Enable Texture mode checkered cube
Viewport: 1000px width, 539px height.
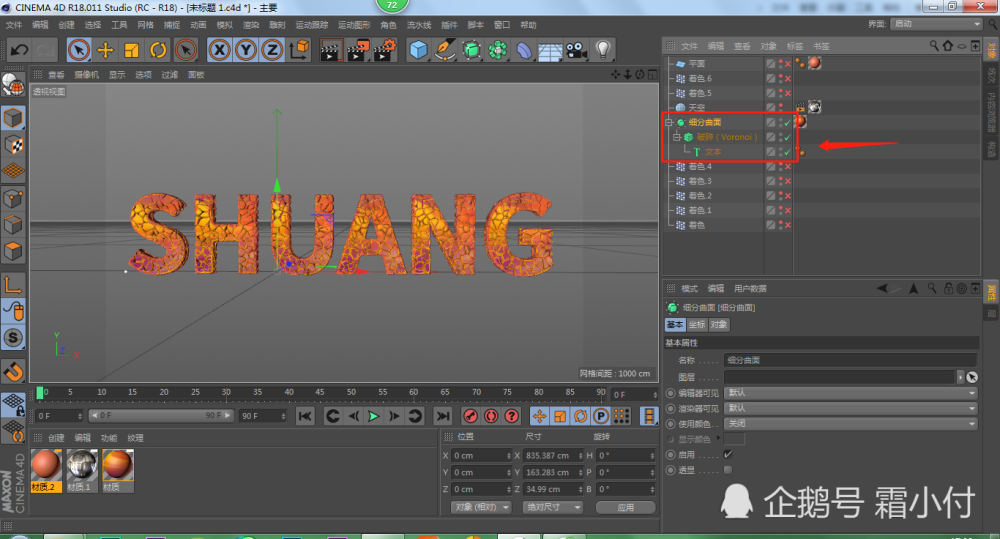pyautogui.click(x=13, y=145)
